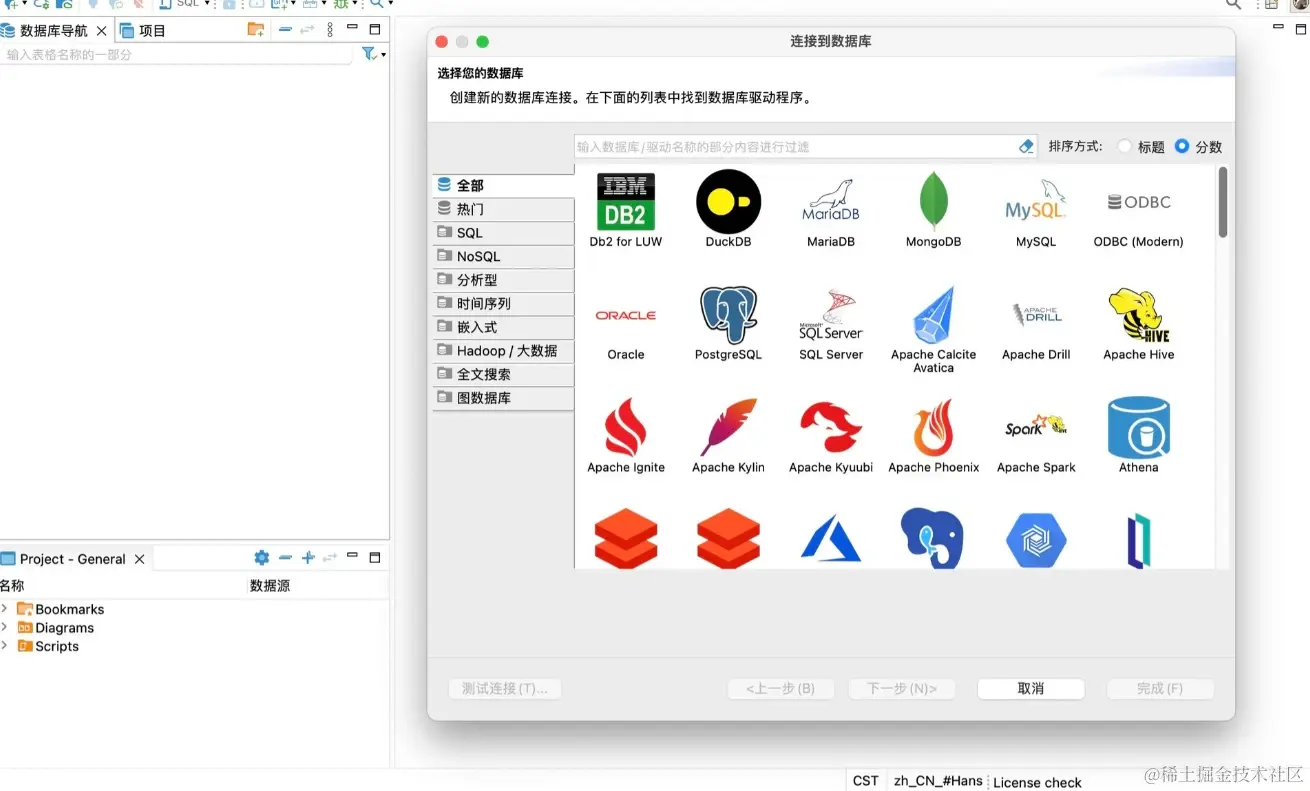Image resolution: width=1310 pixels, height=791 pixels.
Task: Open the 全文搜索 driver category
Action: click(503, 374)
